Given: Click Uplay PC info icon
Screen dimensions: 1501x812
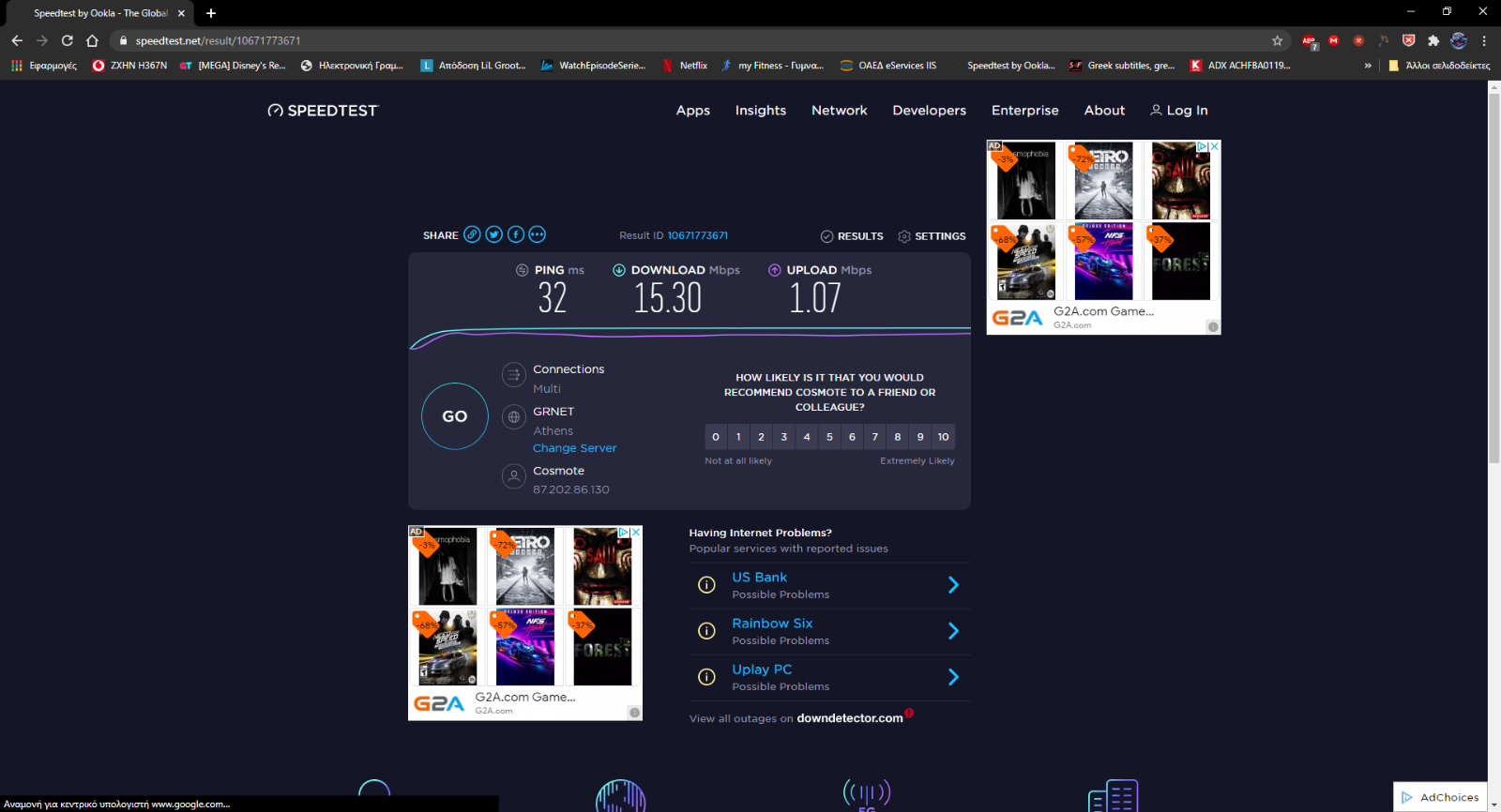Looking at the screenshot, I should coord(706,677).
